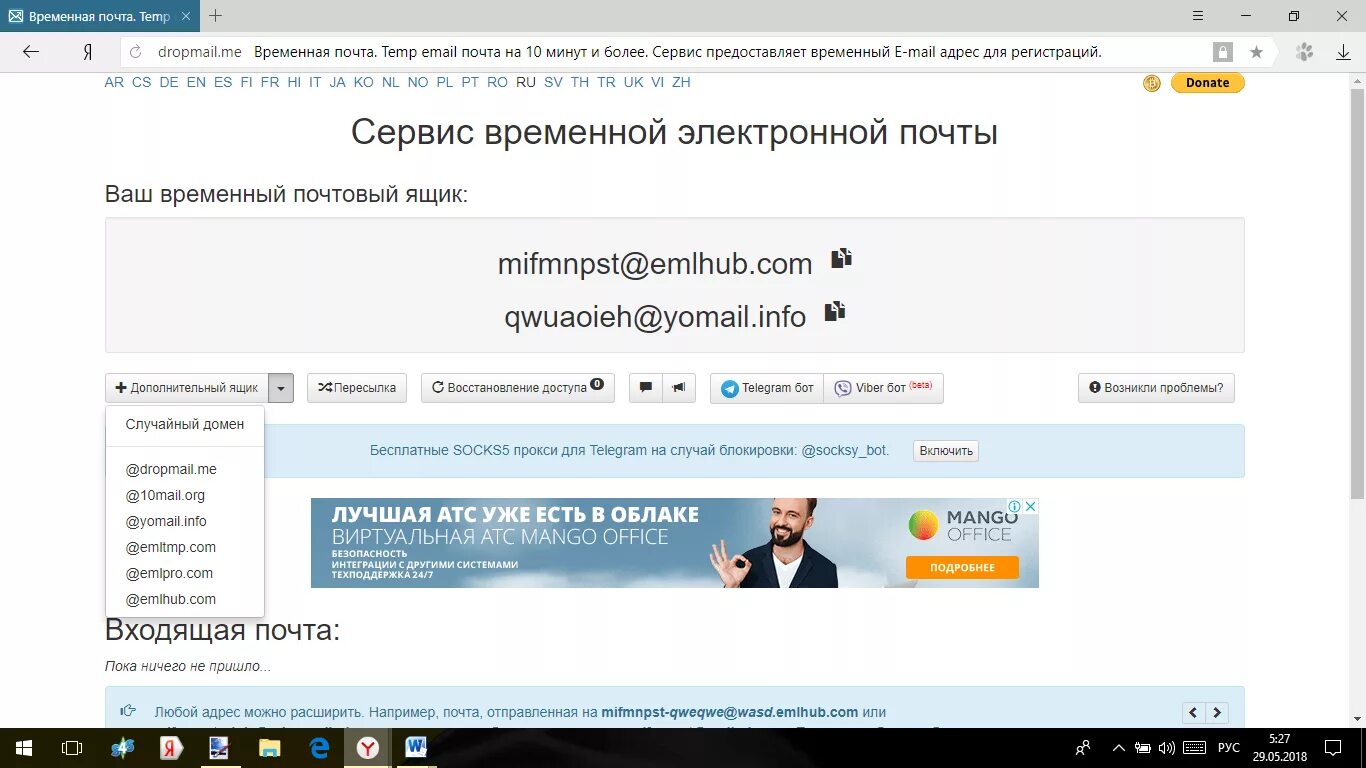Open the notification center icon
This screenshot has width=1366, height=768.
click(x=1333, y=748)
